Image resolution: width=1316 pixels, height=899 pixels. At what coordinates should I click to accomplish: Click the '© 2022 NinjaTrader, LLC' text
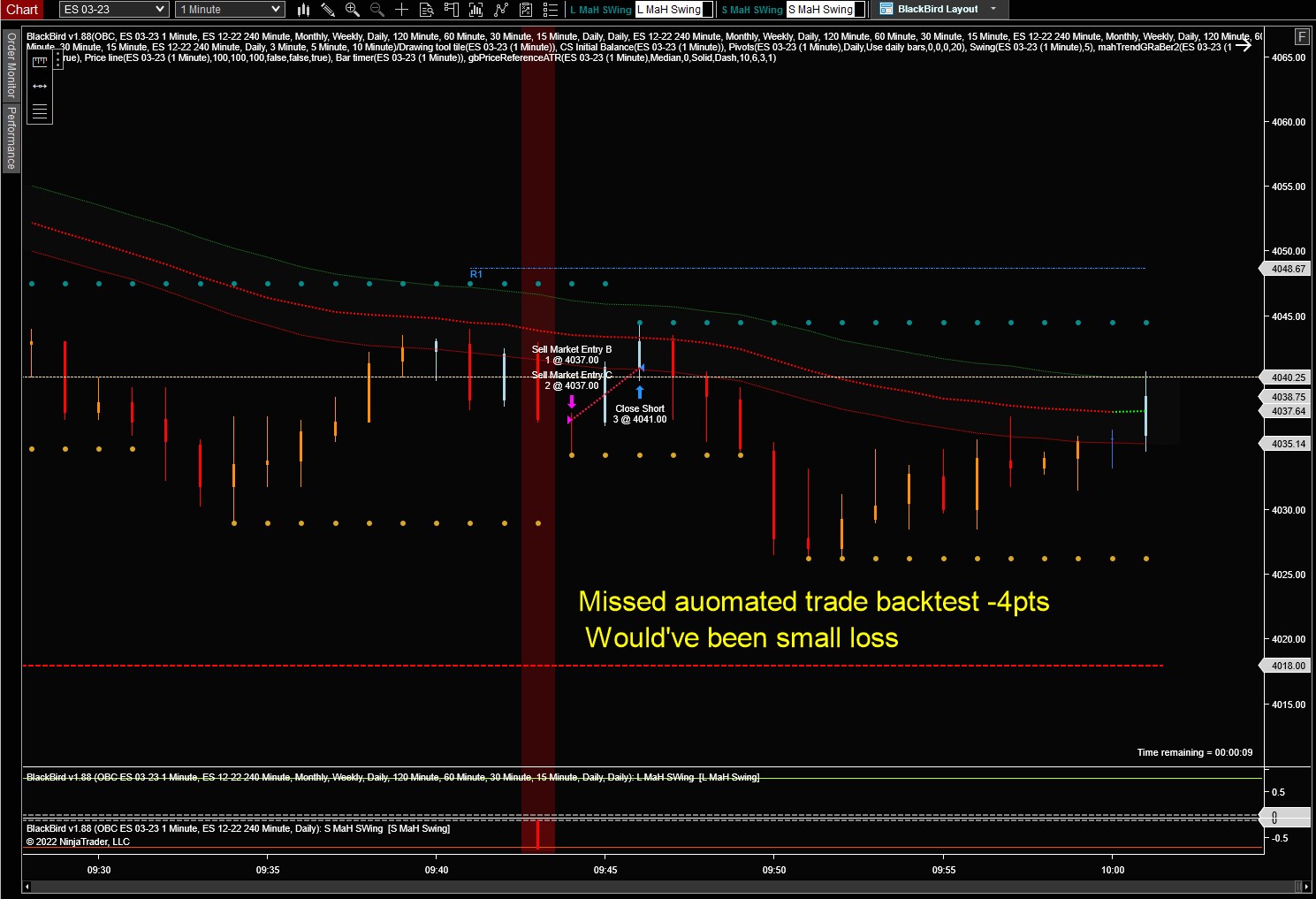[78, 842]
